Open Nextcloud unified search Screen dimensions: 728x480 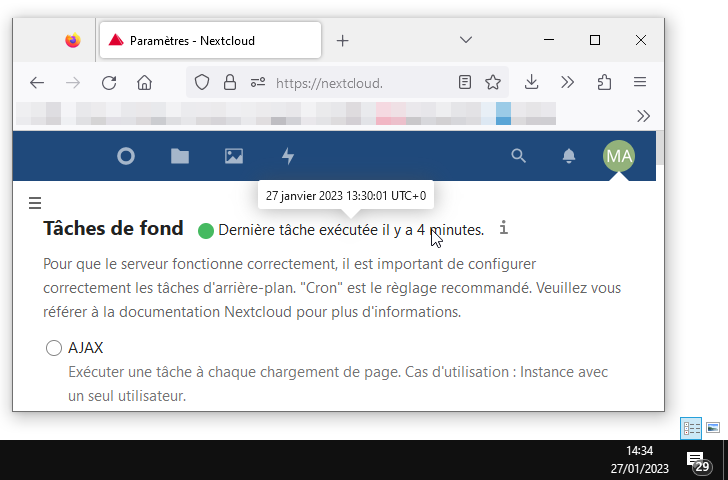[518, 156]
